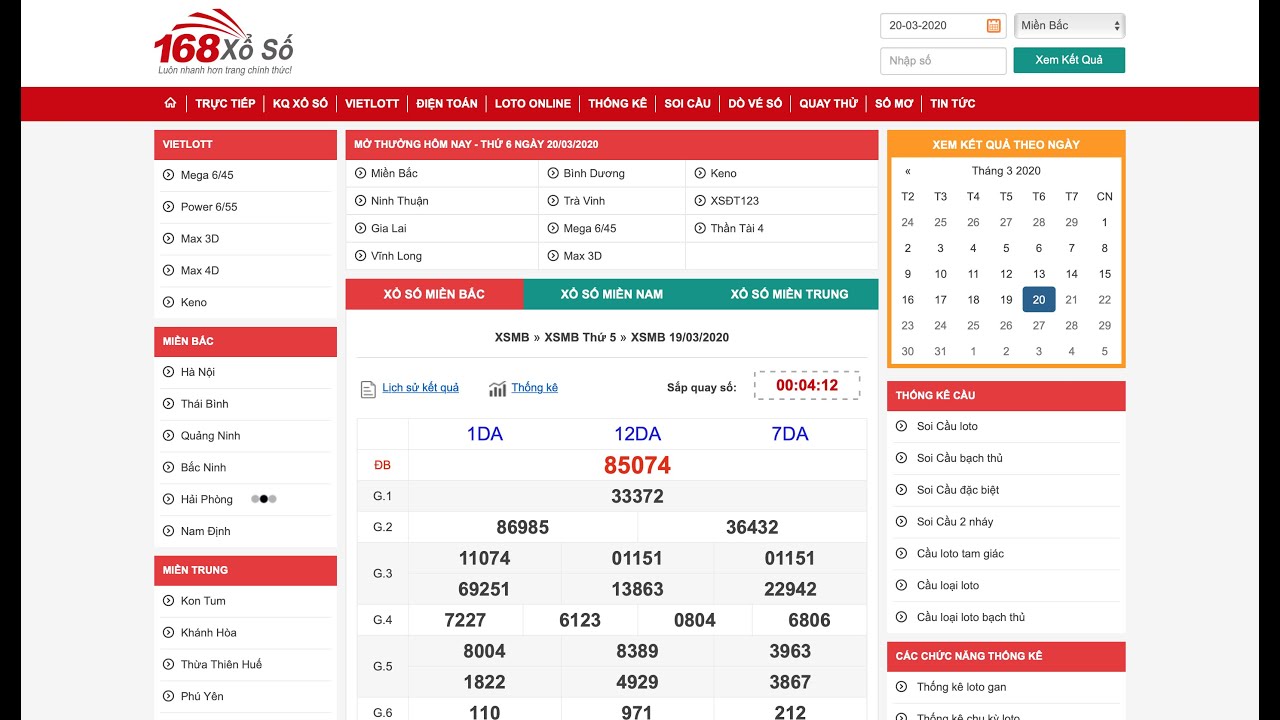The width and height of the screenshot is (1280, 720).
Task: Go to the previous month with the « arrow
Action: 907,171
